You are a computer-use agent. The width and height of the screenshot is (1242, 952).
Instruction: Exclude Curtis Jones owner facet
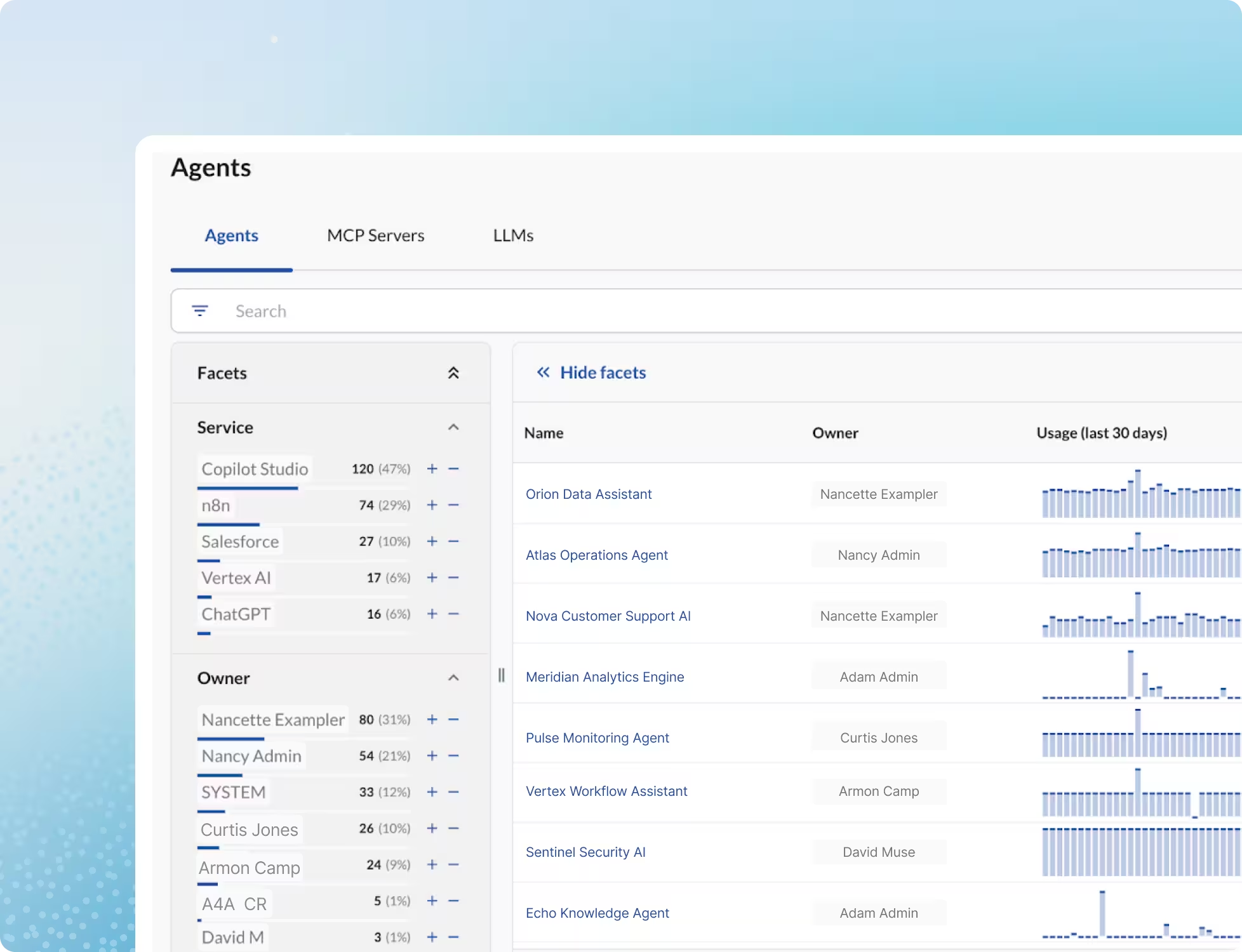[x=453, y=828]
